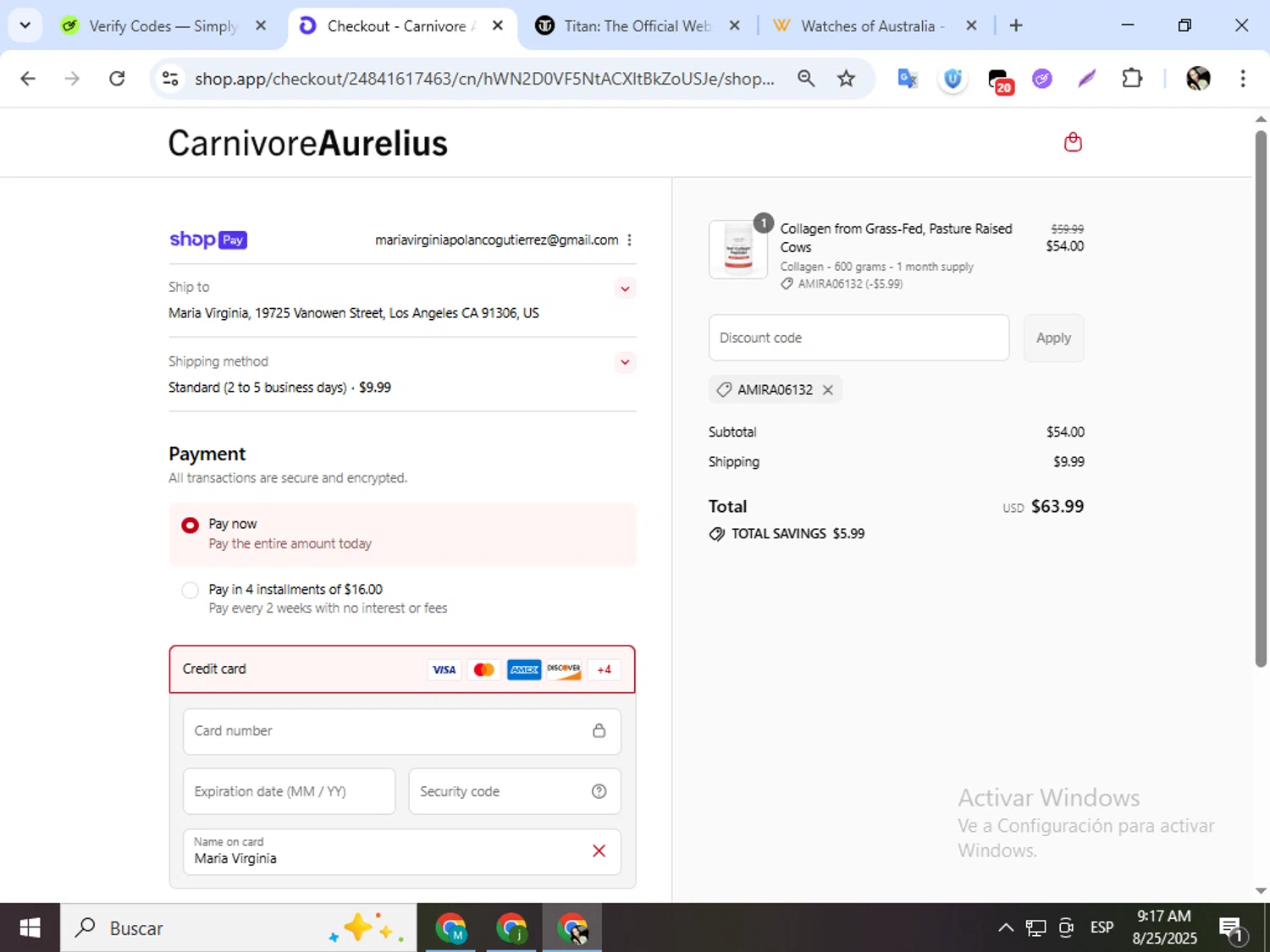The image size is (1270, 952).
Task: Click the Discount code input field
Action: 859,338
